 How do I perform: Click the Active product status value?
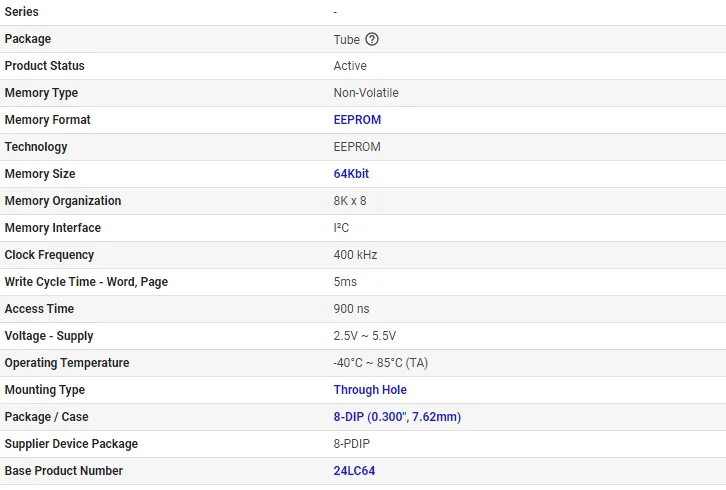tap(350, 66)
